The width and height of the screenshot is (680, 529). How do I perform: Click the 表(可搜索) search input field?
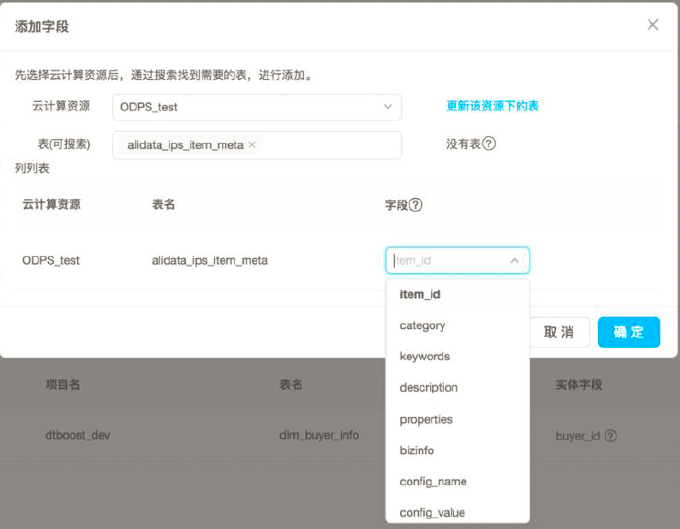click(257, 145)
